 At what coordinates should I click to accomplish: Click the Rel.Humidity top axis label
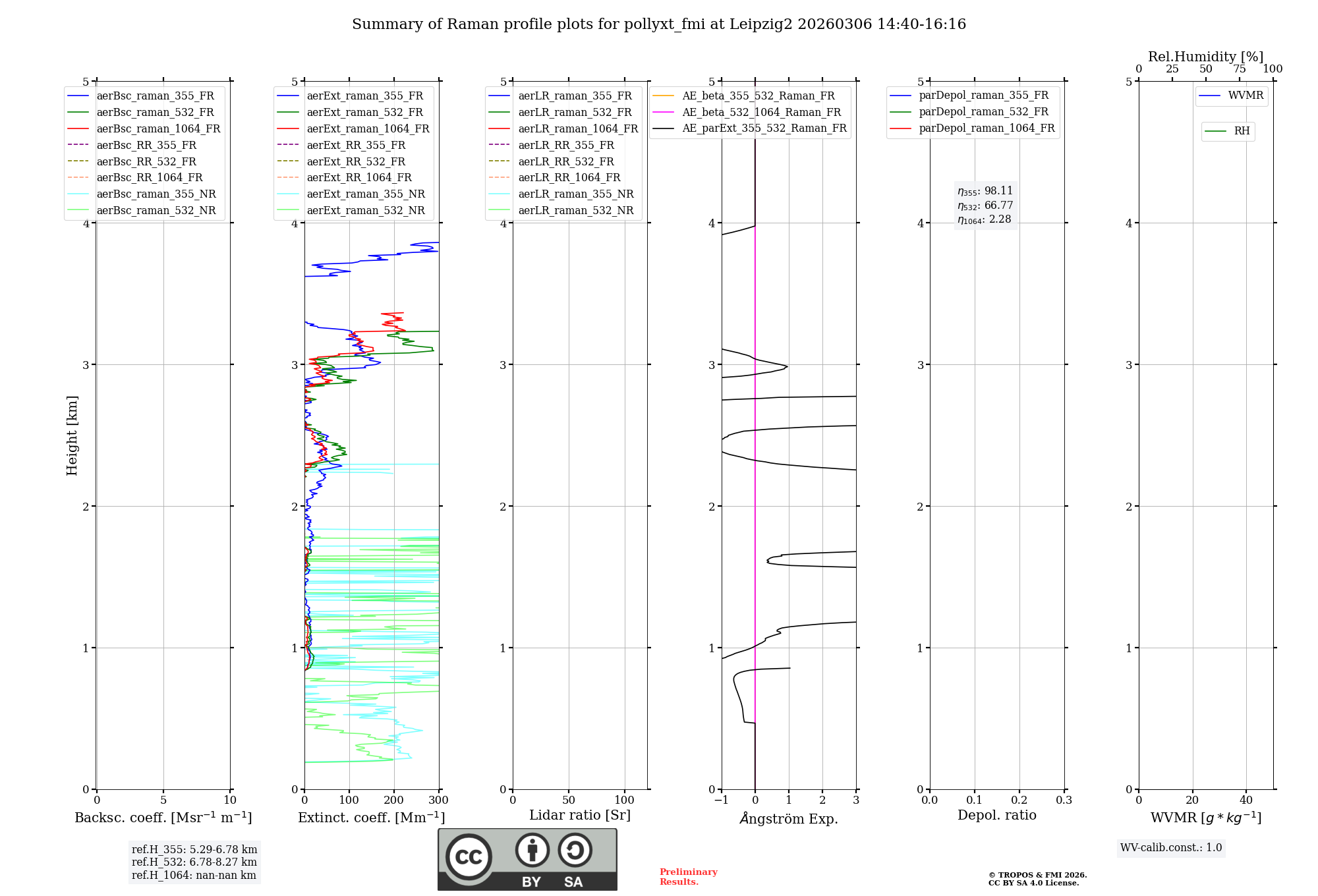point(1205,57)
